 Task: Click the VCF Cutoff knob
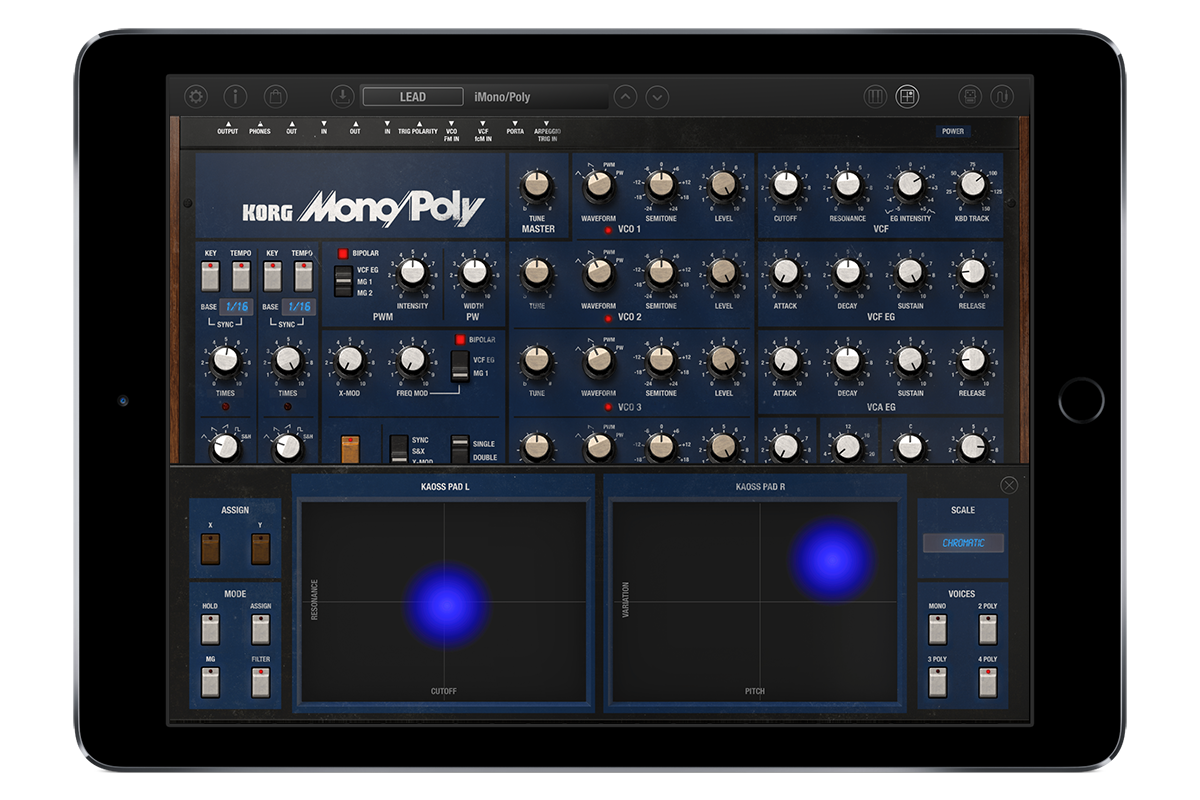785,185
